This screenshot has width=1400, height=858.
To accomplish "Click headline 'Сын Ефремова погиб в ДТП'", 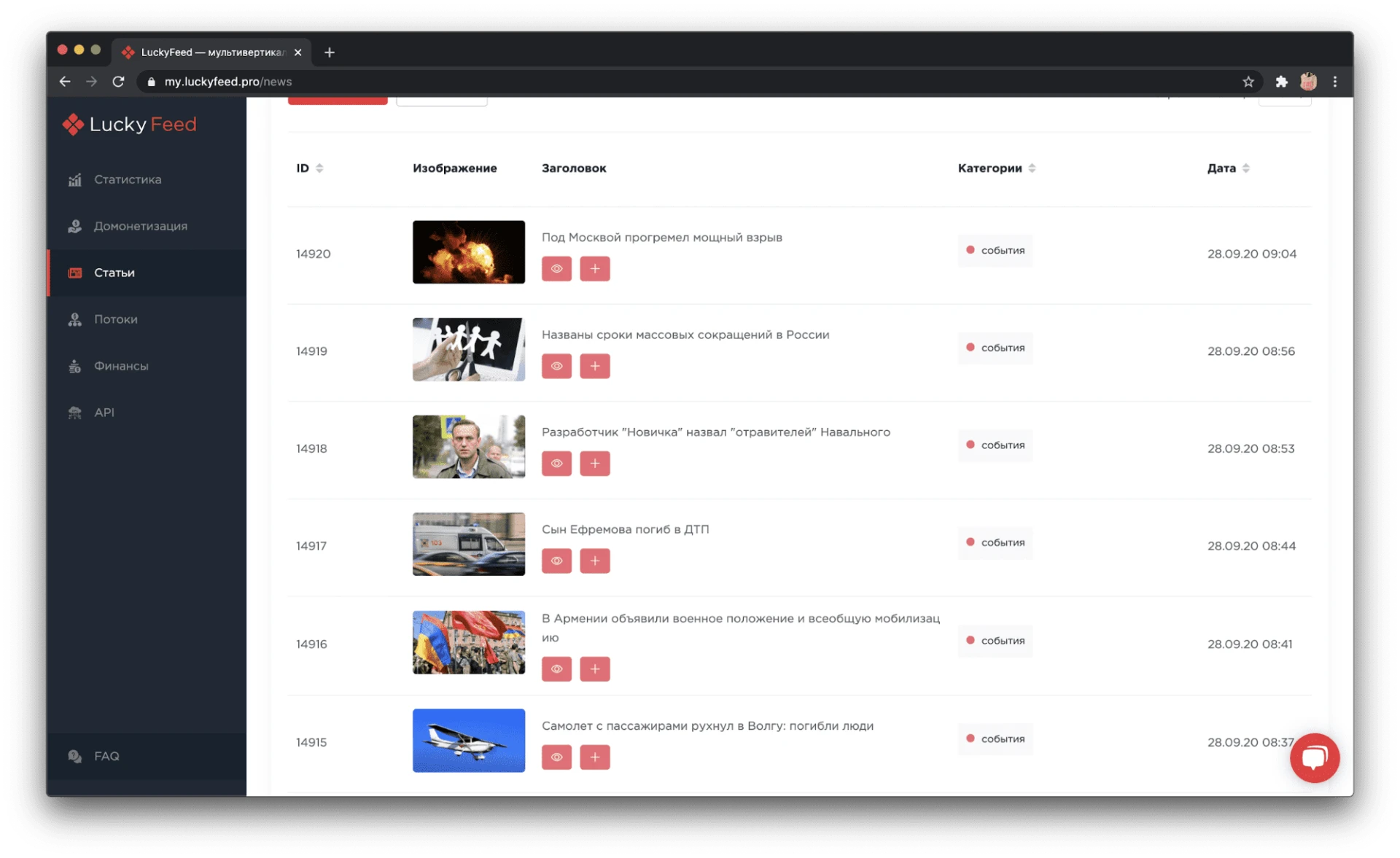I will [626, 530].
